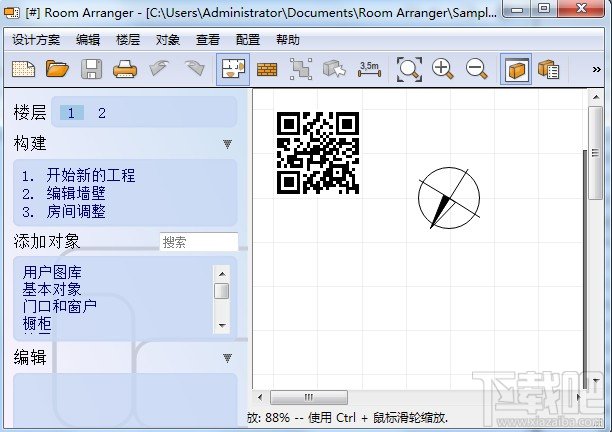Select 橱柜 category
Screen dimensions: 612x432
coord(37,324)
